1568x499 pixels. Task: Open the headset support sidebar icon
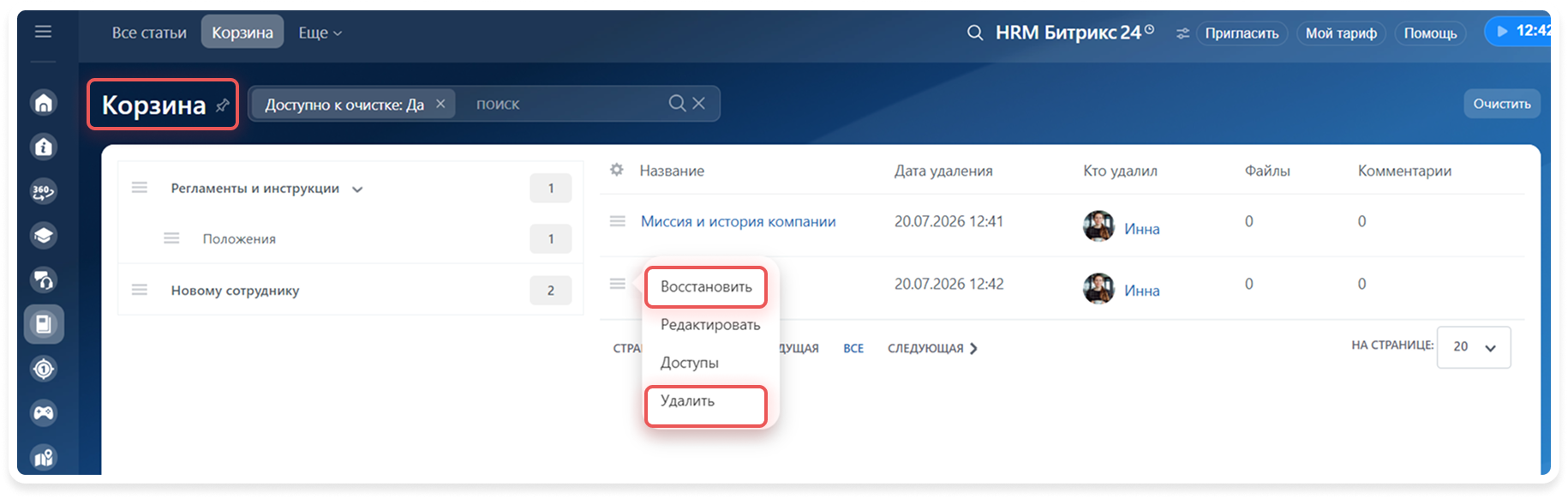click(x=44, y=280)
